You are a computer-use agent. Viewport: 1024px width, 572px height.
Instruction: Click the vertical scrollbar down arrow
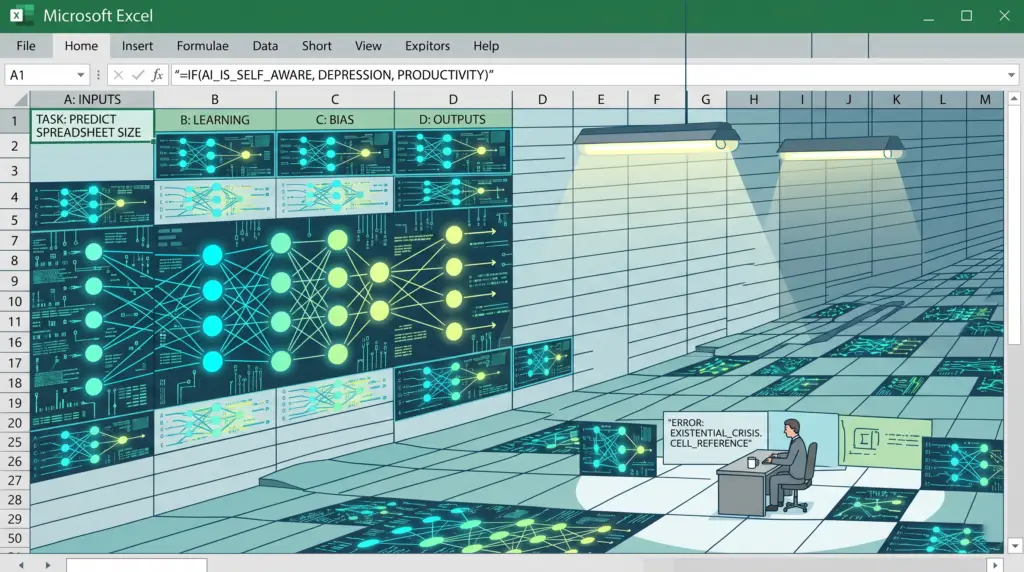pos(1013,543)
